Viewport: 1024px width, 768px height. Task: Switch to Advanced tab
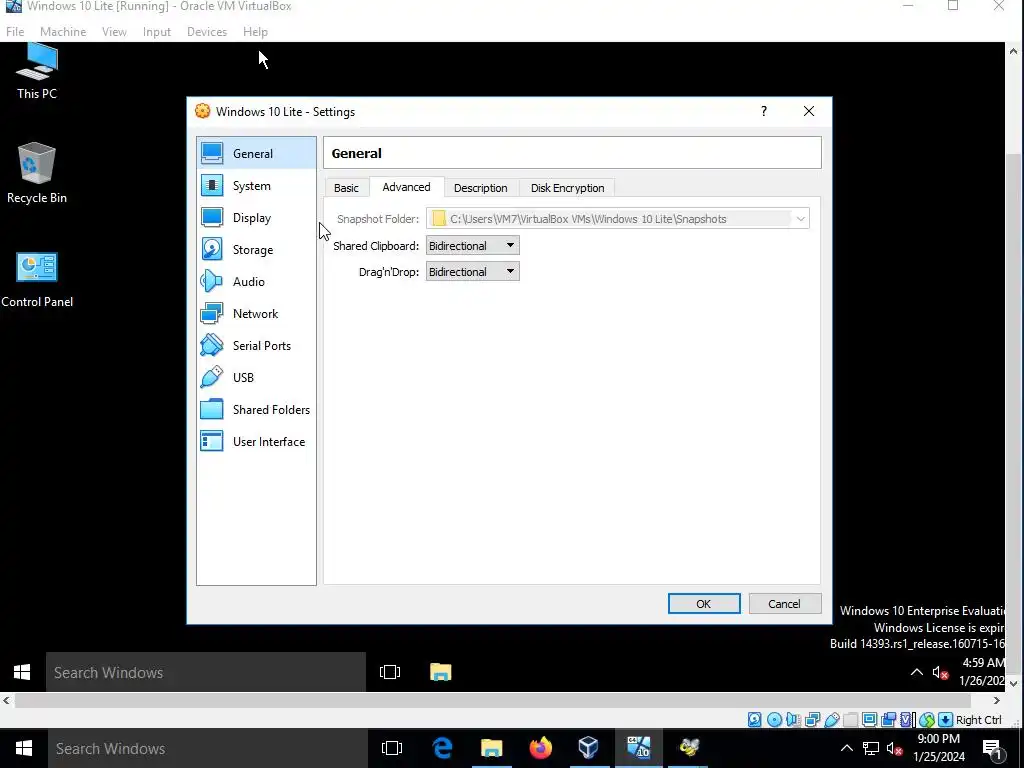406,187
